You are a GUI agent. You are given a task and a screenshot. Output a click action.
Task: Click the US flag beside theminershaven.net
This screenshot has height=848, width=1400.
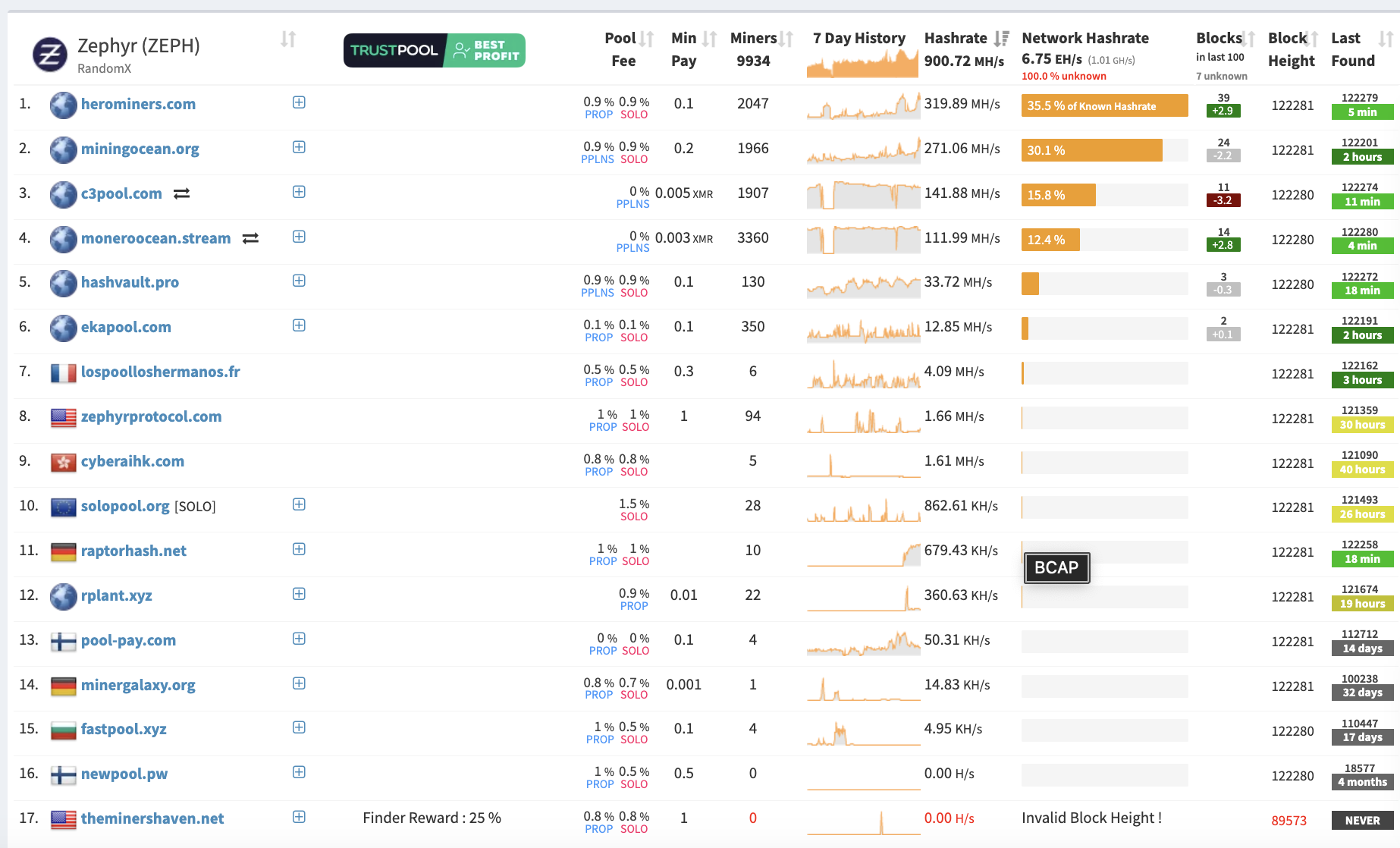(64, 819)
